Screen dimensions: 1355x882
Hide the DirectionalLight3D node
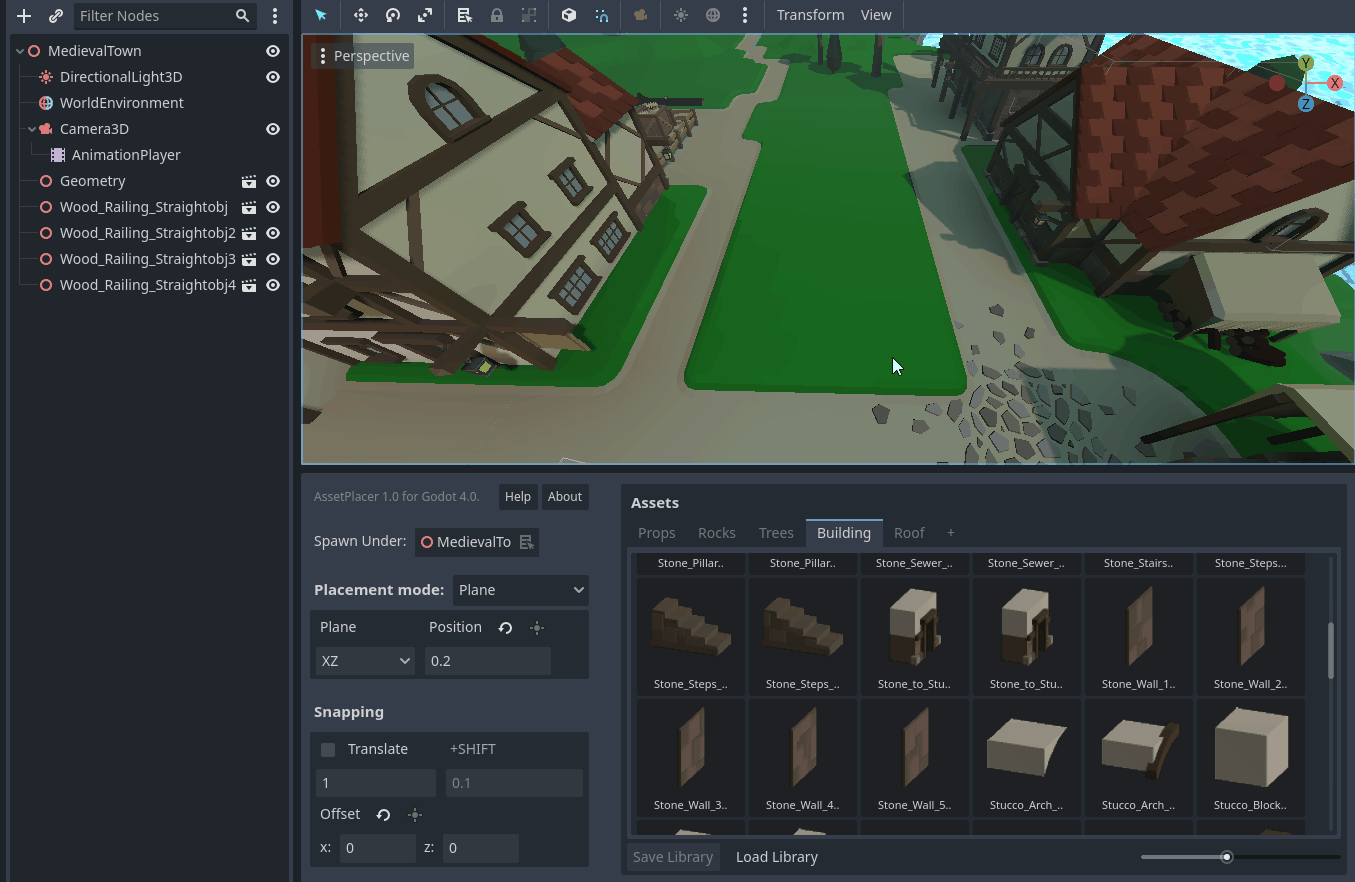[273, 77]
